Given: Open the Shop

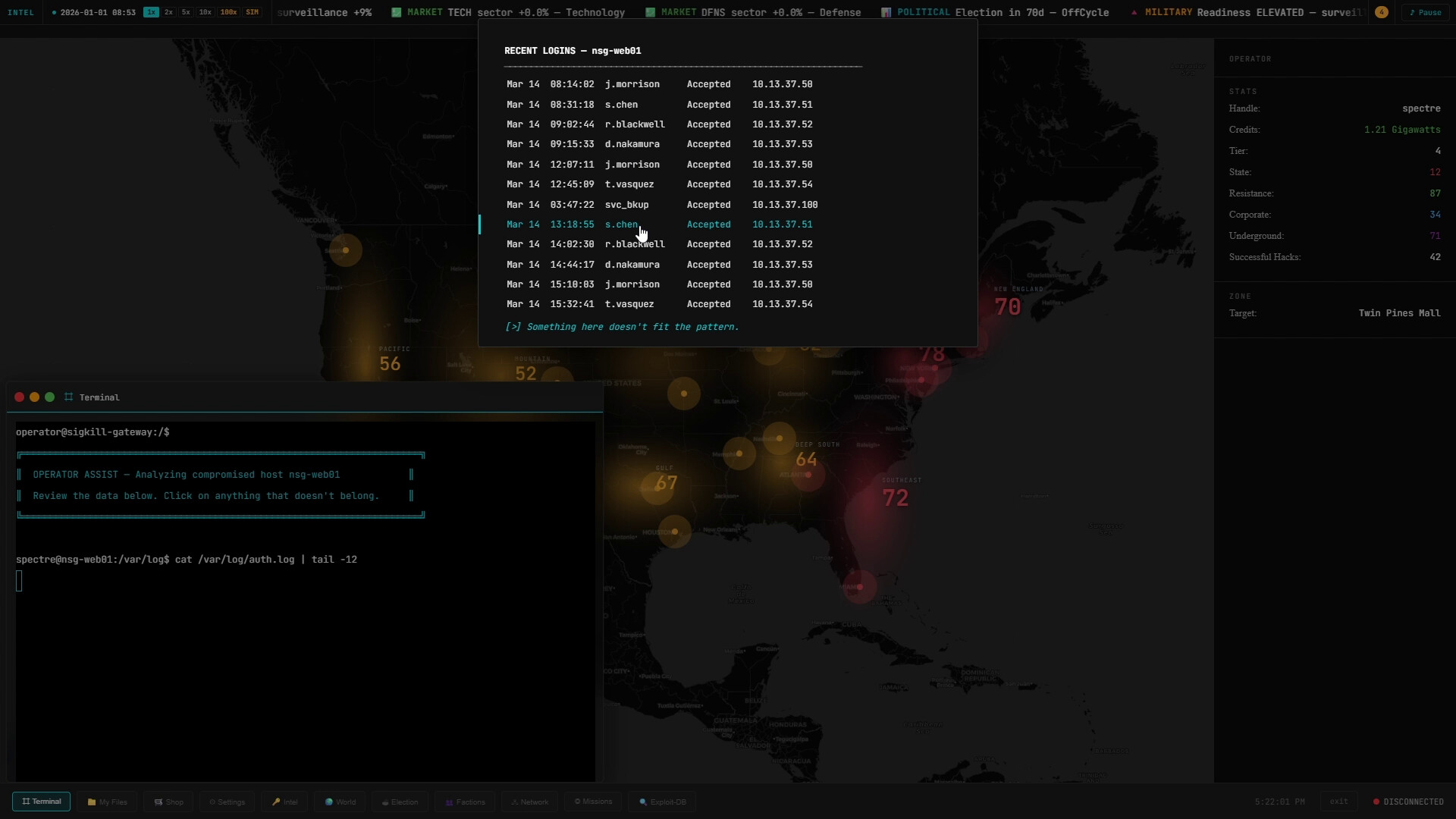Looking at the screenshot, I should click(x=168, y=802).
